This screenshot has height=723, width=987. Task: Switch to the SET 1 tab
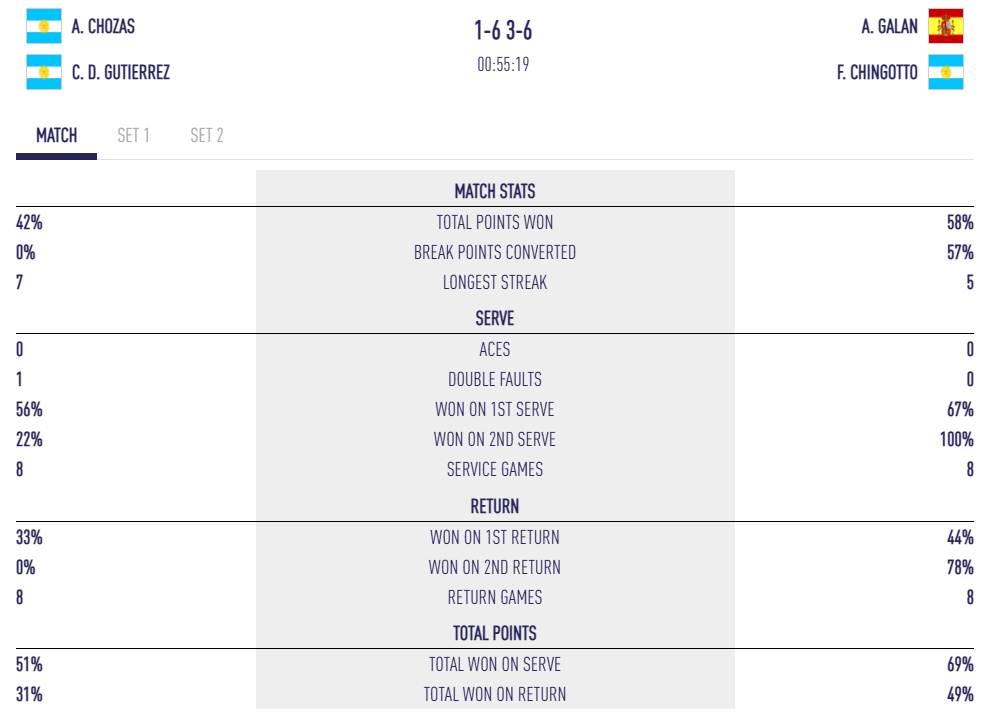pos(133,135)
